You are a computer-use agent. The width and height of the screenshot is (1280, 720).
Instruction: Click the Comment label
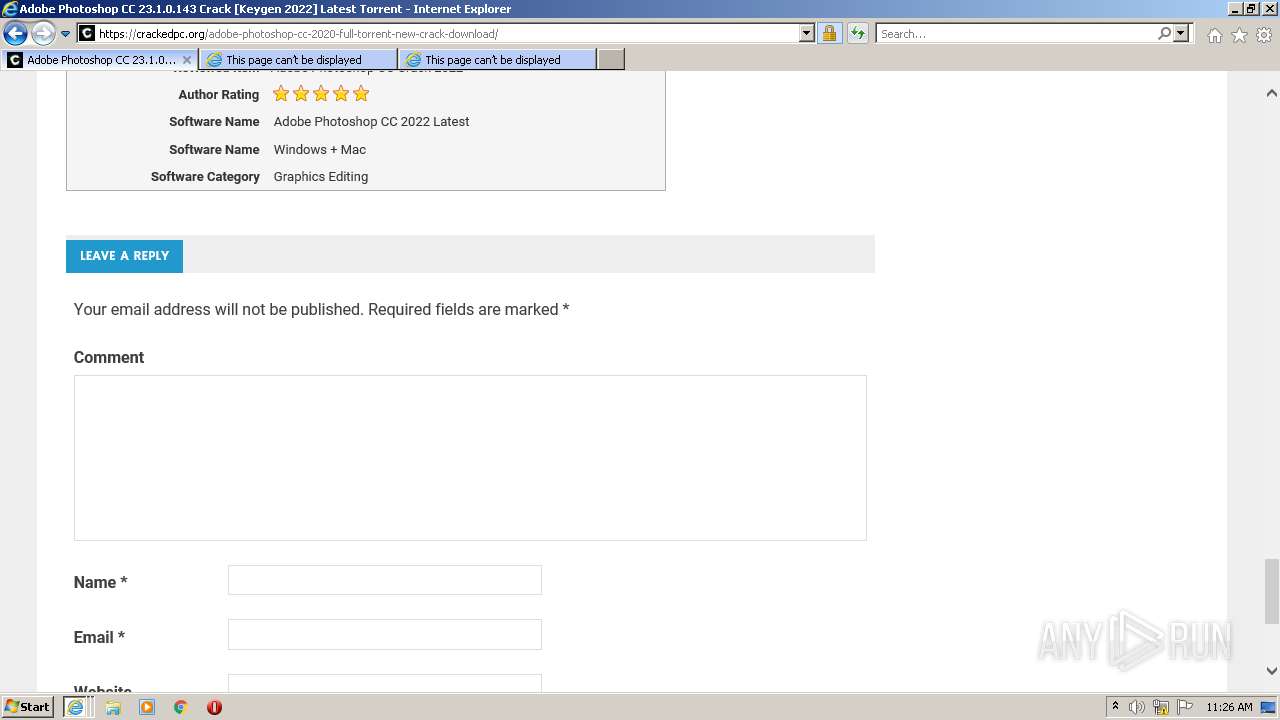pyautogui.click(x=109, y=358)
